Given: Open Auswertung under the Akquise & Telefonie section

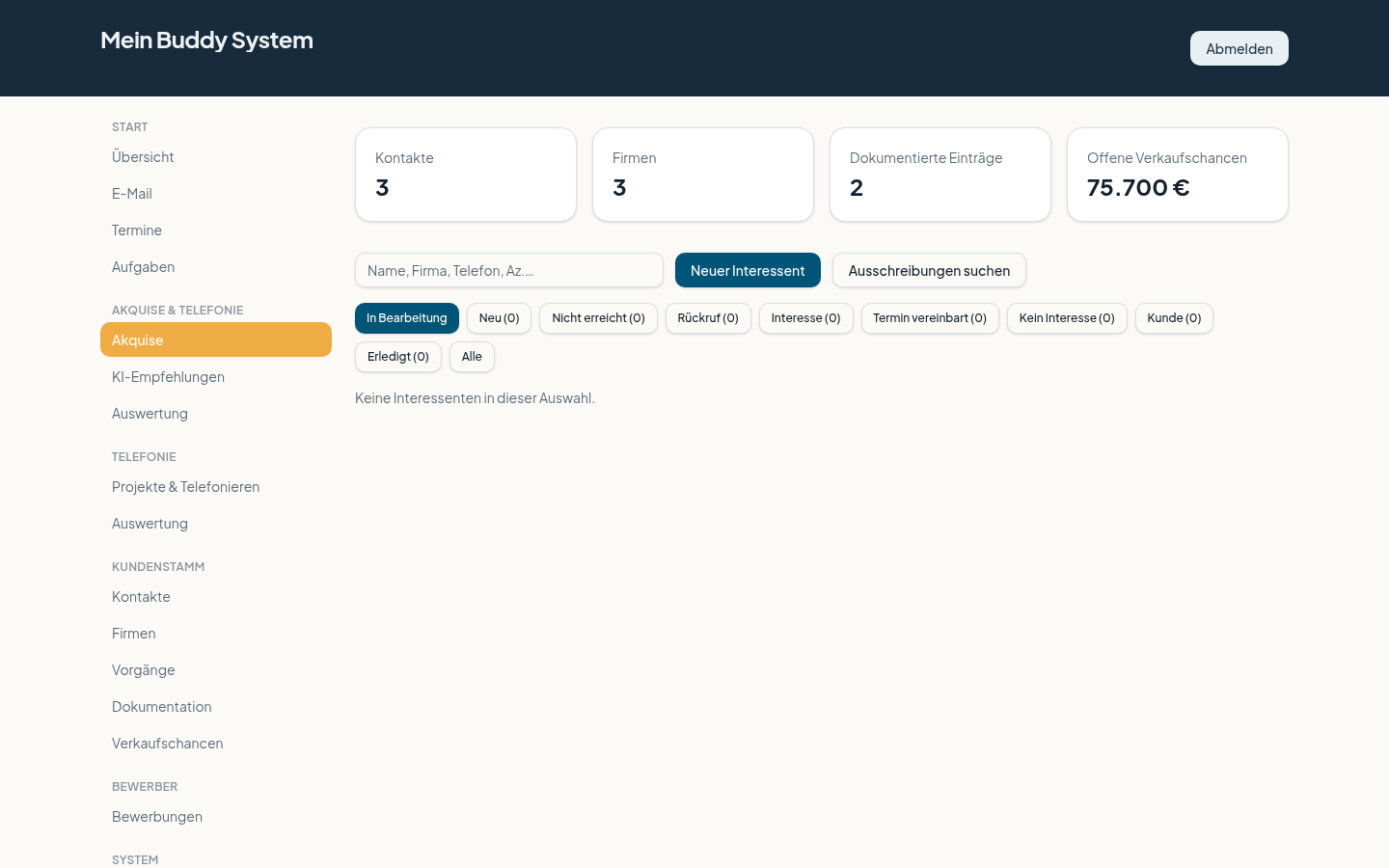Looking at the screenshot, I should point(216,413).
